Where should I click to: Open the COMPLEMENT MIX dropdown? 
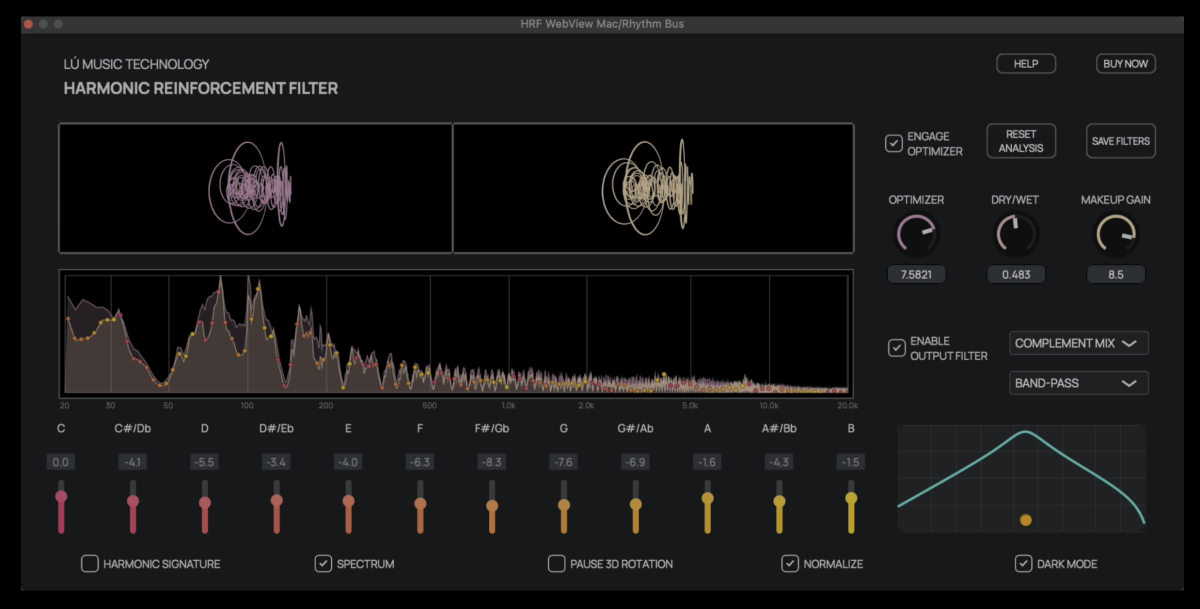coord(1079,343)
